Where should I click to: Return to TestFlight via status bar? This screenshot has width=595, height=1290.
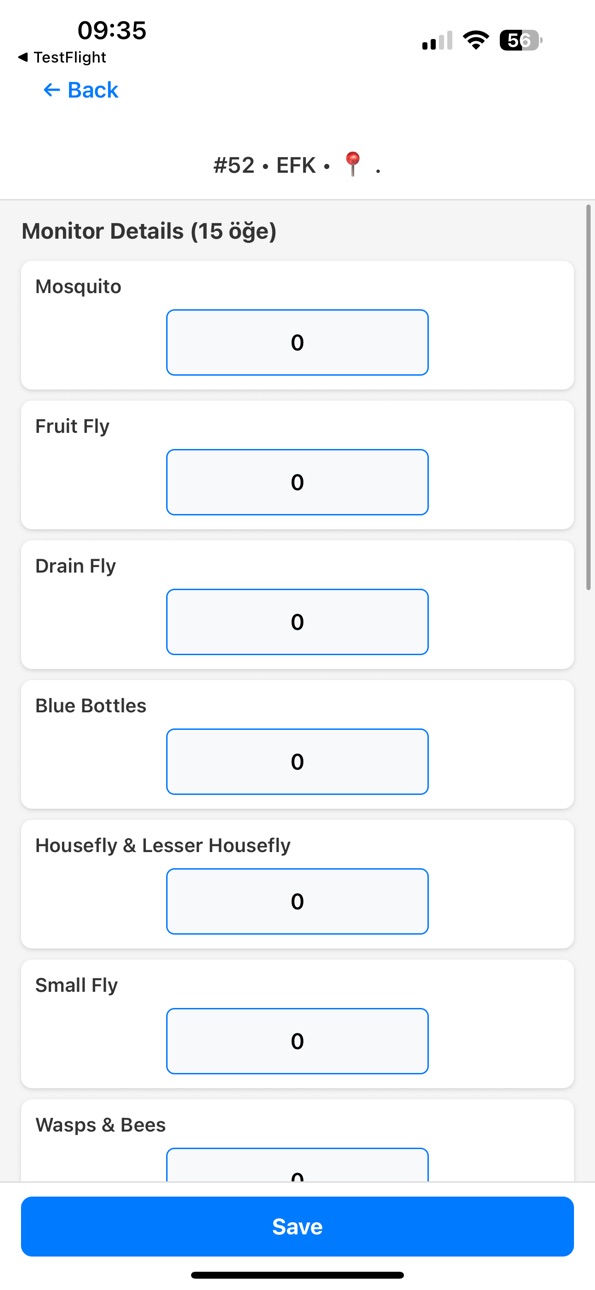(x=62, y=58)
